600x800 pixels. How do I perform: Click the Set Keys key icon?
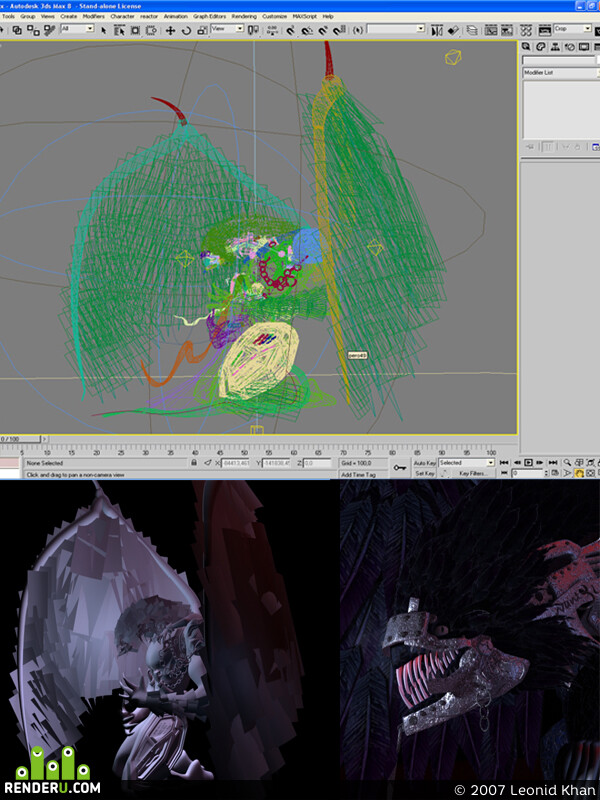pyautogui.click(x=399, y=468)
